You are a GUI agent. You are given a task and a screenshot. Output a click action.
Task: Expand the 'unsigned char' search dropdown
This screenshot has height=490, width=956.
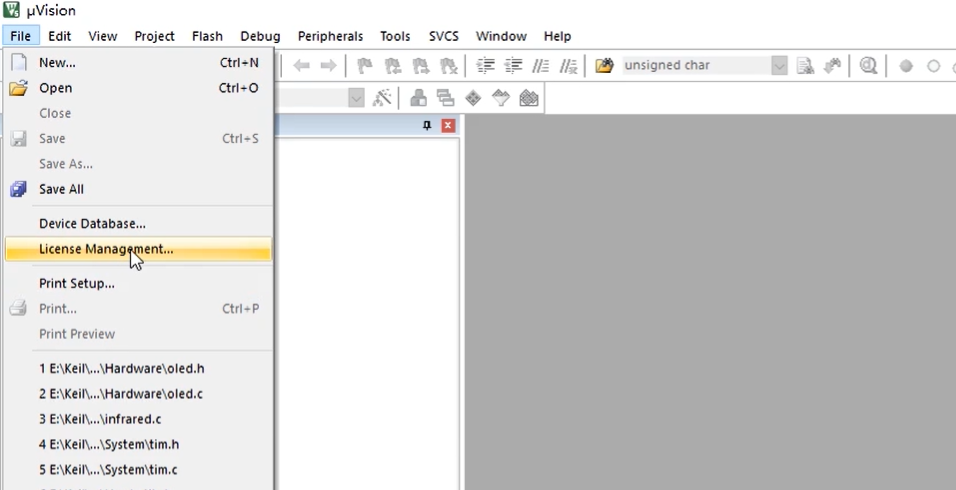(779, 65)
